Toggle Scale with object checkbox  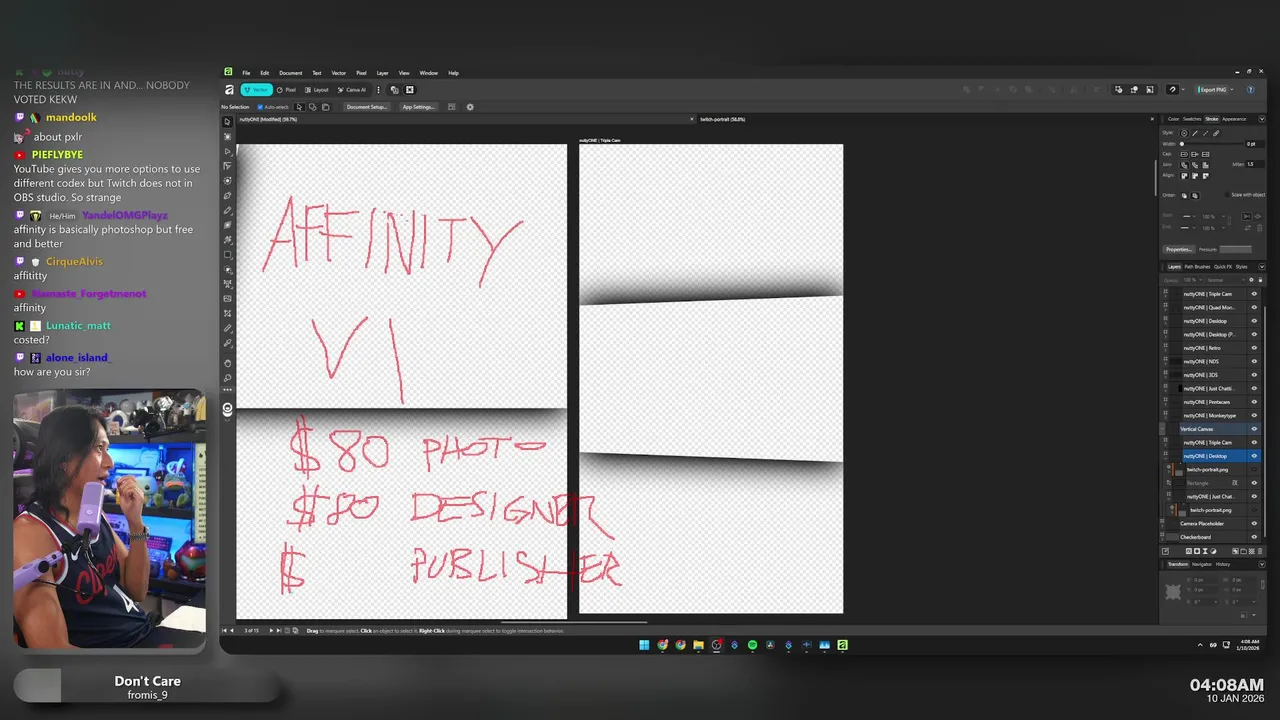point(1227,195)
